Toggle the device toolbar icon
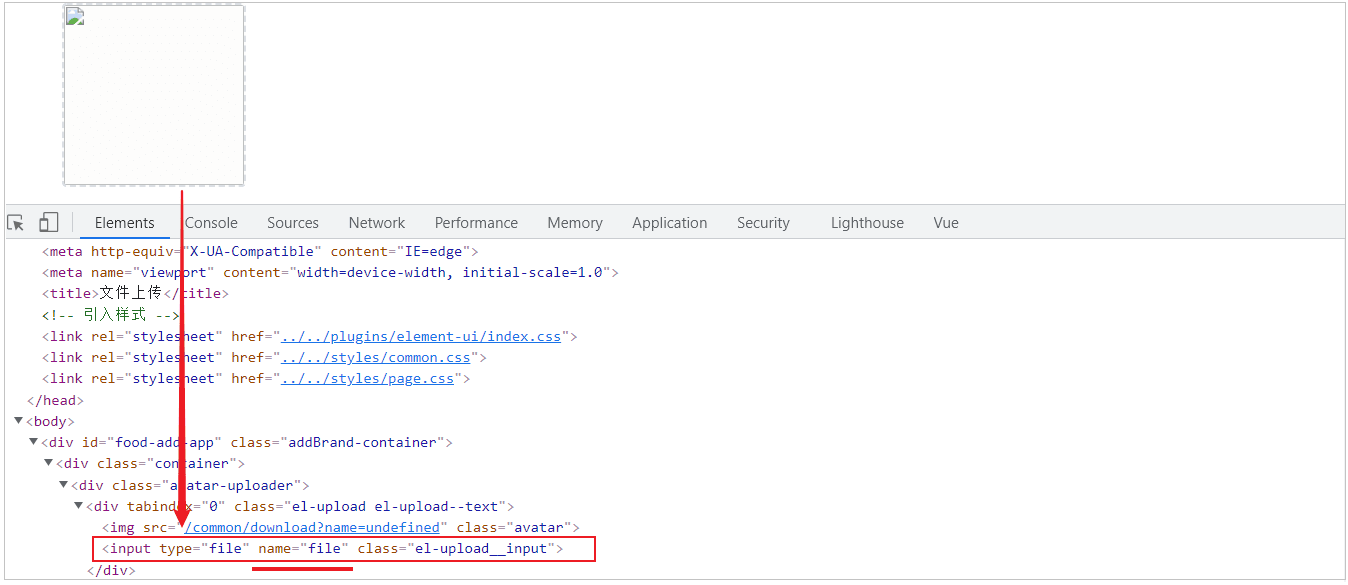Screen dimensions: 1348x585 (49, 223)
